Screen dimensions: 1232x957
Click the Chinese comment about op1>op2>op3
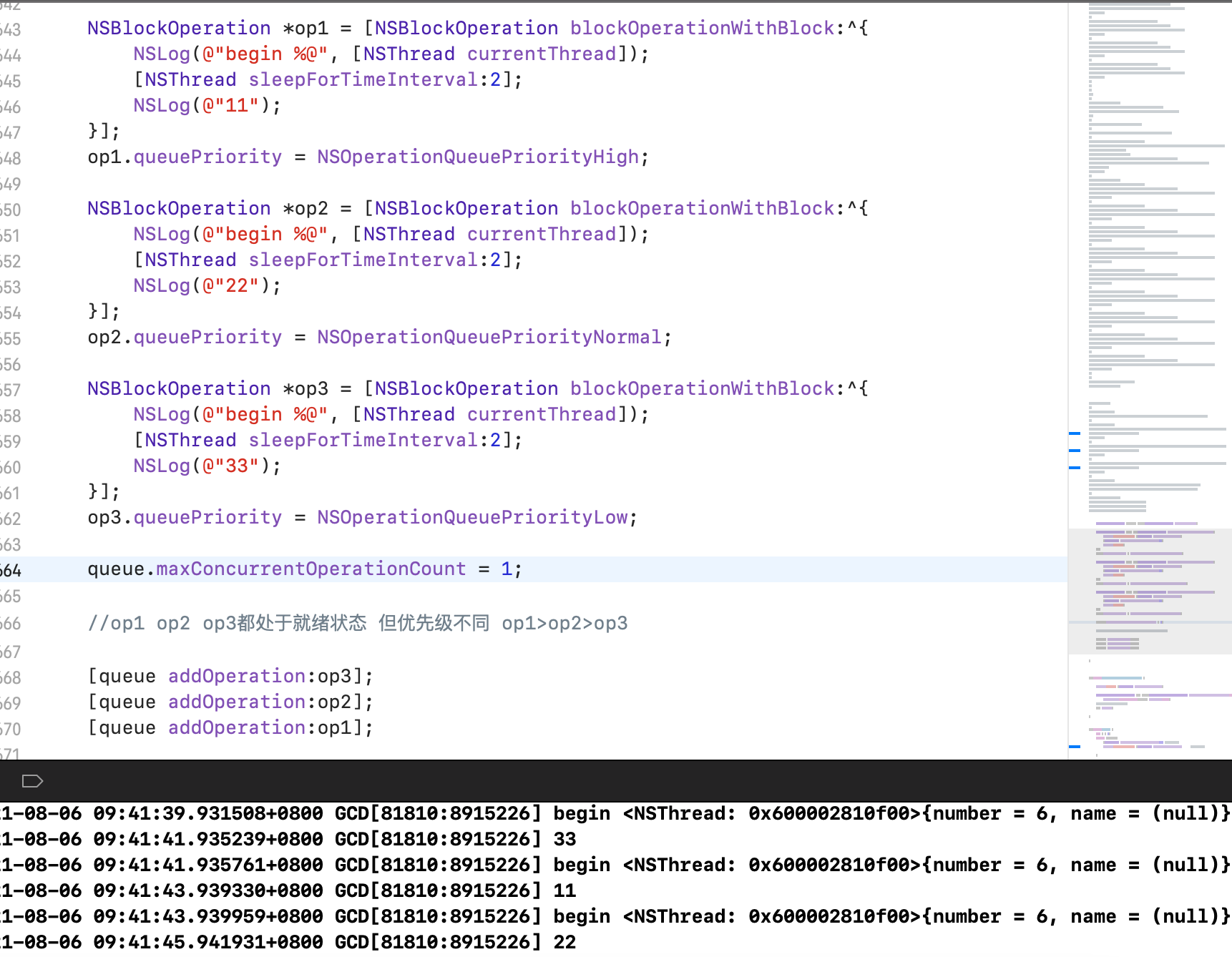358,624
